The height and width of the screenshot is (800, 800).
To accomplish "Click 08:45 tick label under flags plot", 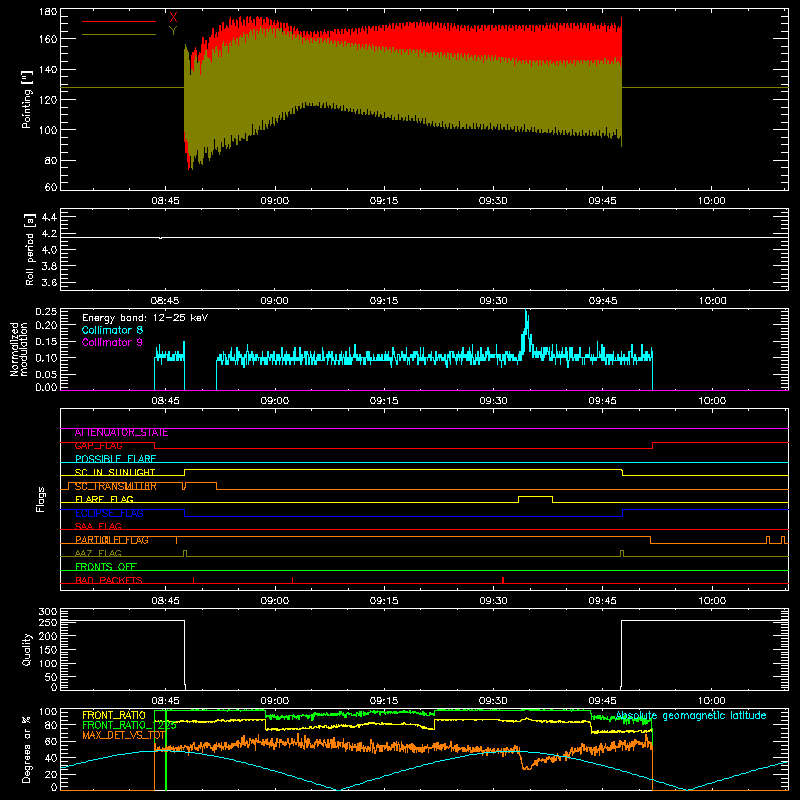I will click(165, 601).
